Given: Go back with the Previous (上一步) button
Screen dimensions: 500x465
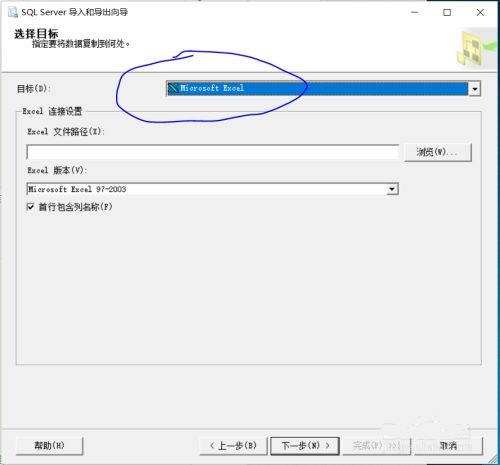Looking at the screenshot, I should click(233, 446).
